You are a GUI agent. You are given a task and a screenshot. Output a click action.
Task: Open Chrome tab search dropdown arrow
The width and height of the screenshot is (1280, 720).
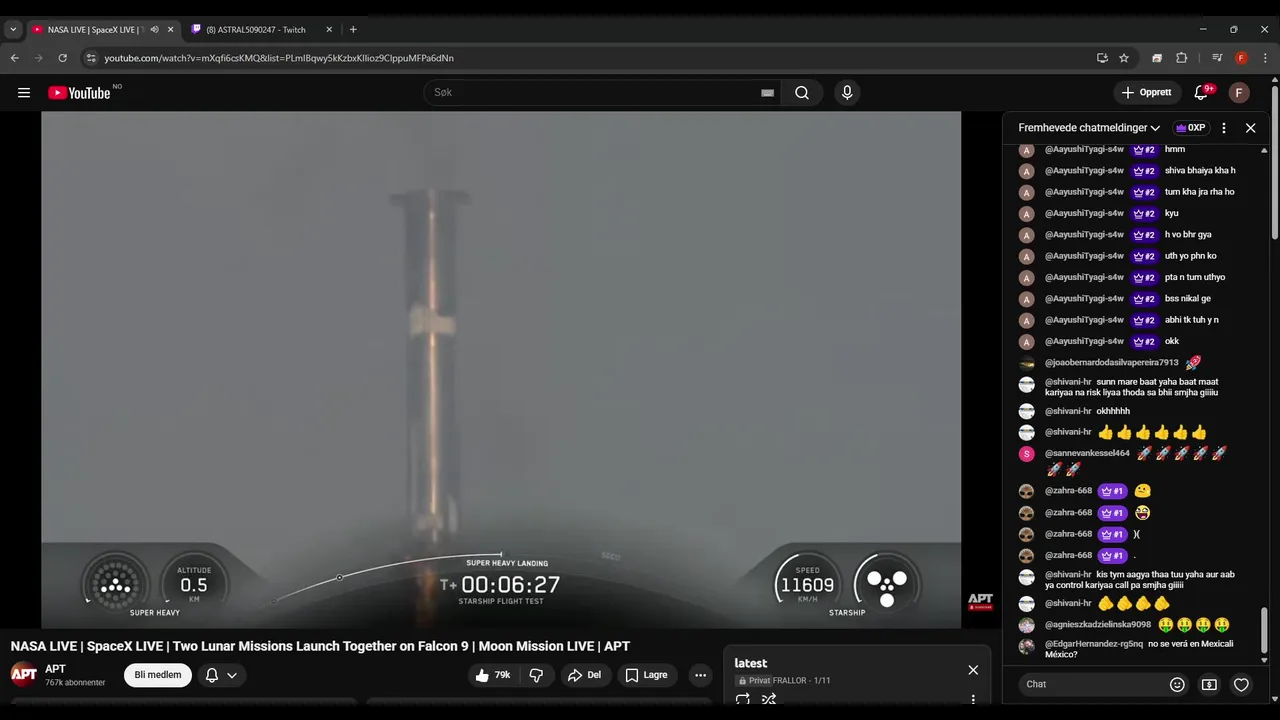tap(13, 30)
